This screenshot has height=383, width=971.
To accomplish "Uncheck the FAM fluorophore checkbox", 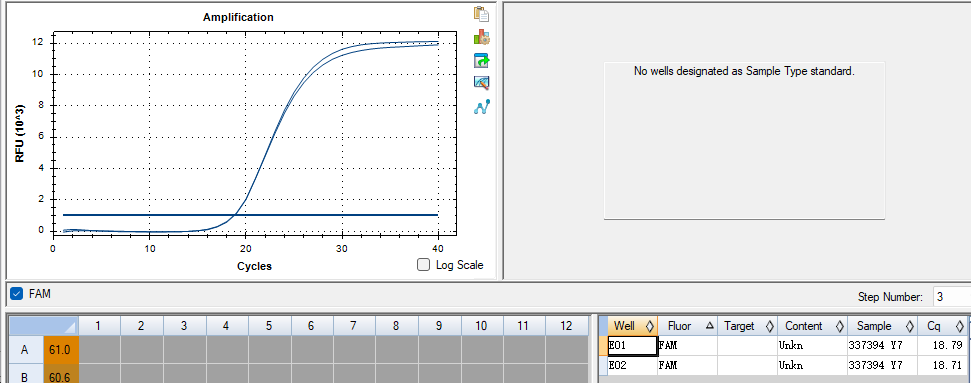I will pos(17,294).
